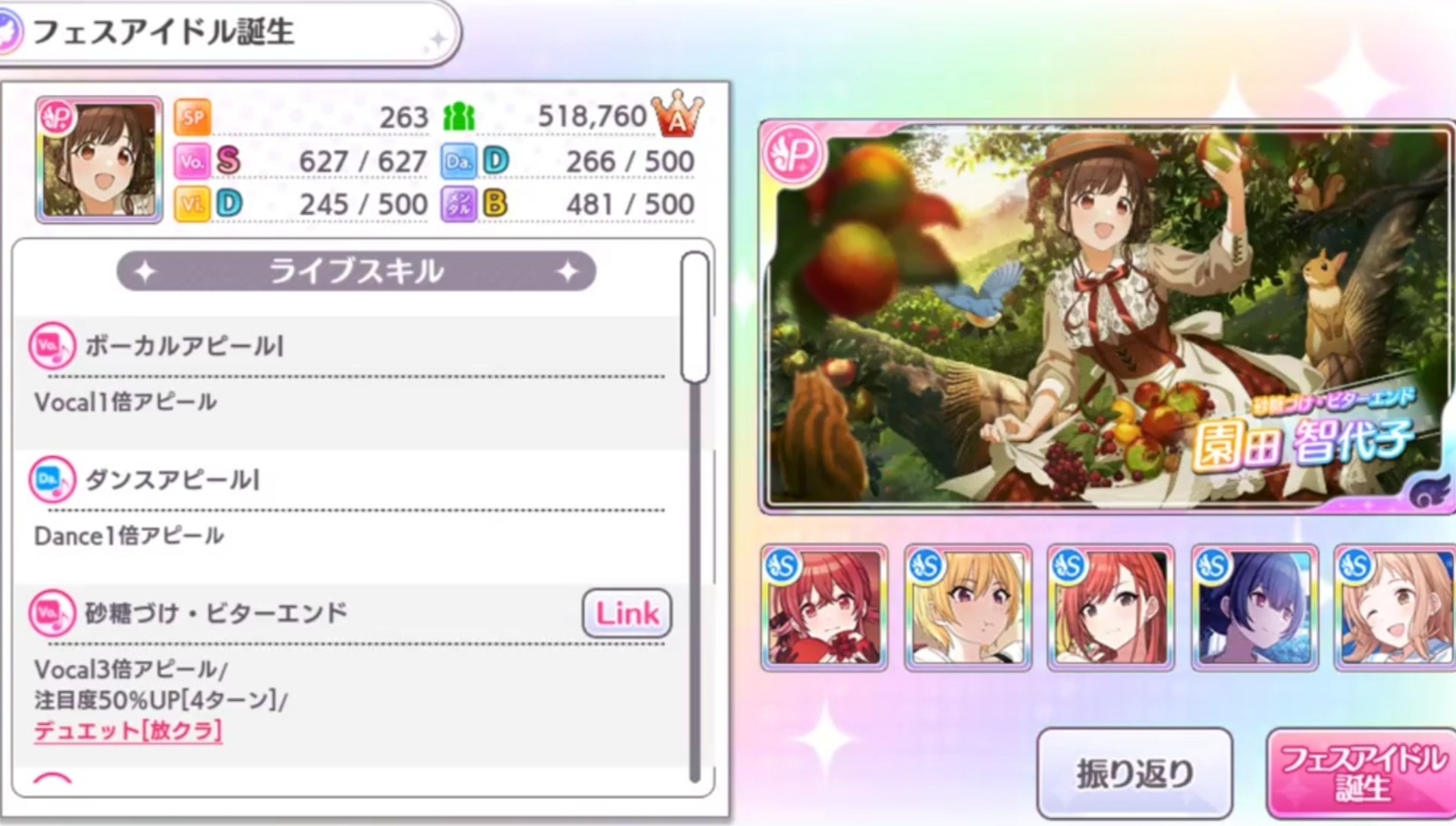
Task: Click the SP skill points icon
Action: 192,116
